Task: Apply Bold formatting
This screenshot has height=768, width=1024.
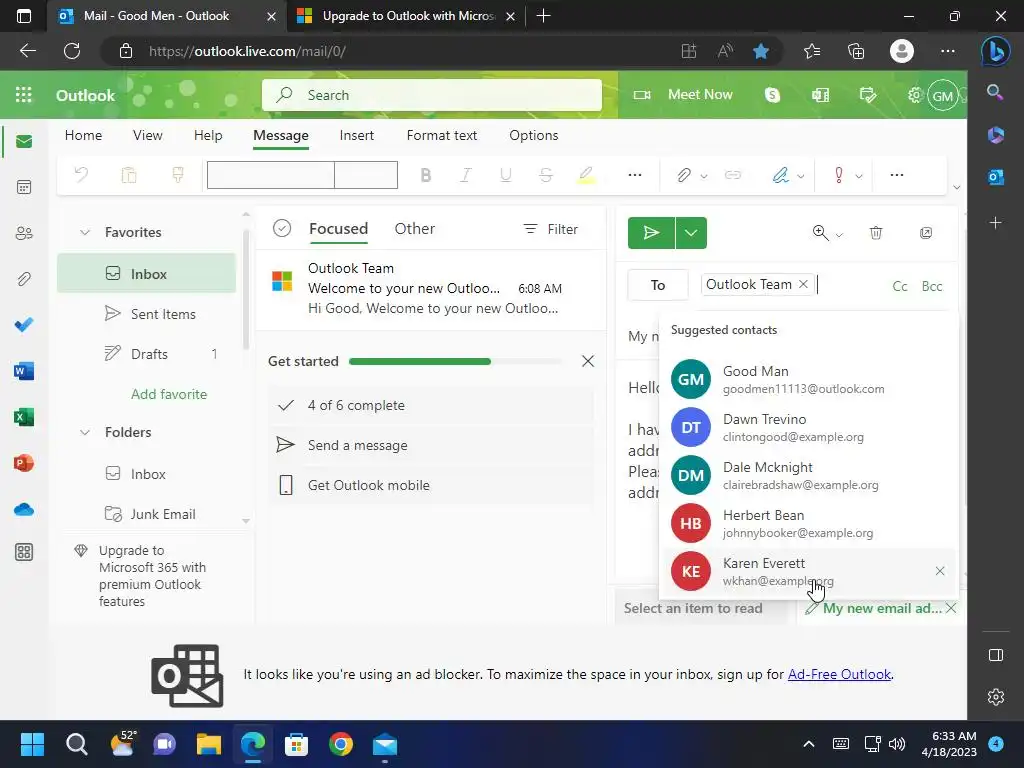Action: 426,175
